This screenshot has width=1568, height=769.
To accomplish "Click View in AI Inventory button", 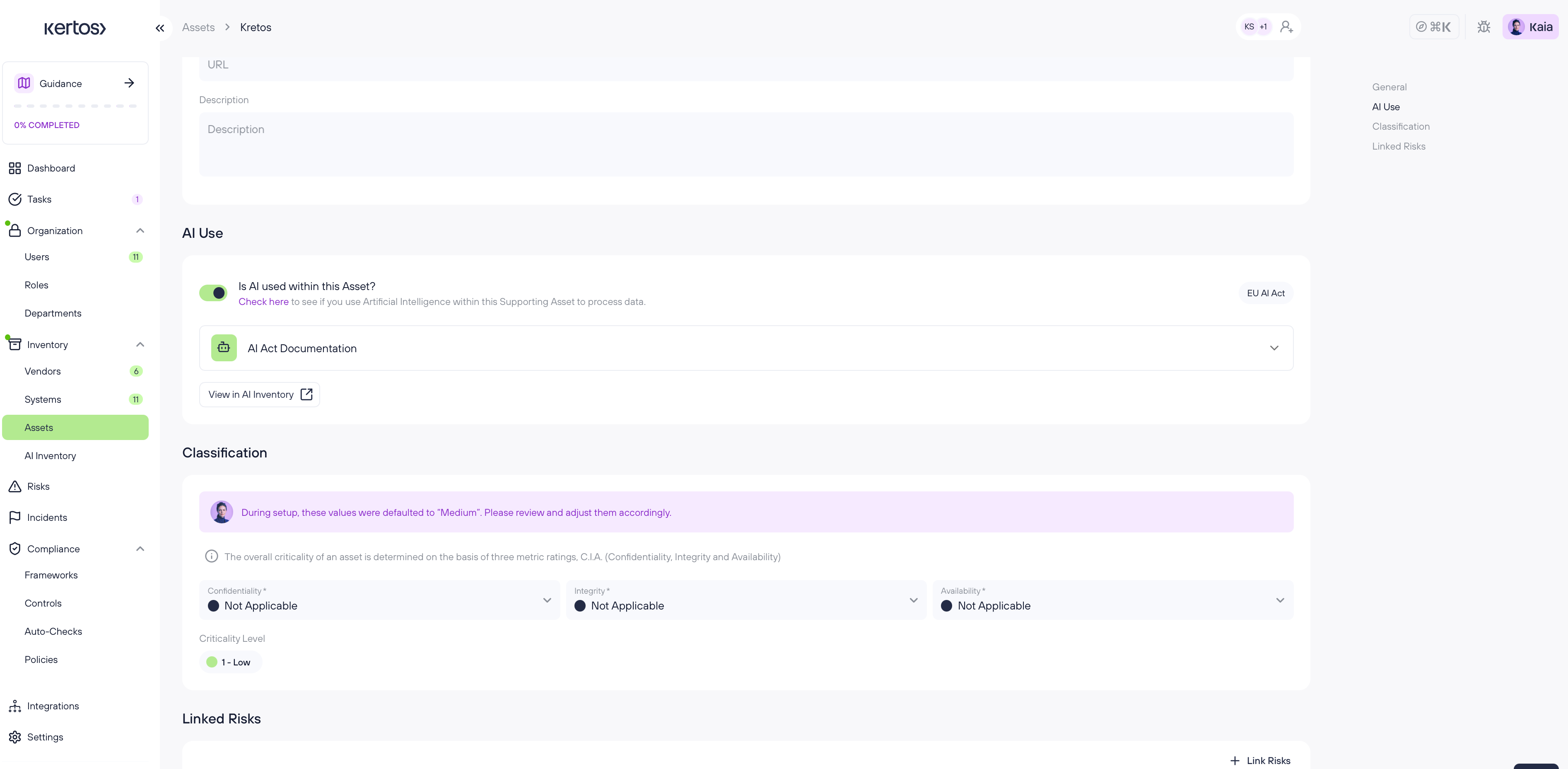I will tap(259, 394).
